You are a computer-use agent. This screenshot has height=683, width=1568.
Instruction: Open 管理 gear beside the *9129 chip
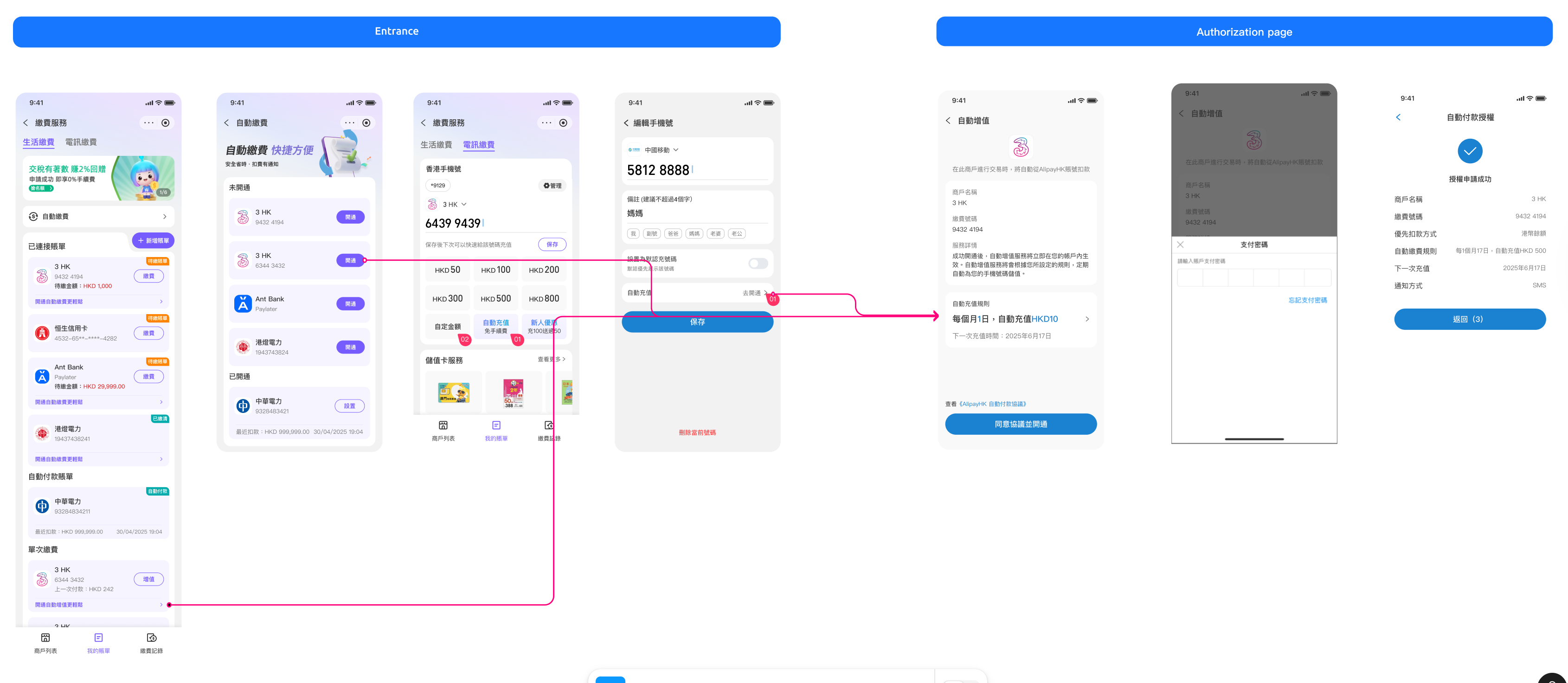(x=552, y=186)
